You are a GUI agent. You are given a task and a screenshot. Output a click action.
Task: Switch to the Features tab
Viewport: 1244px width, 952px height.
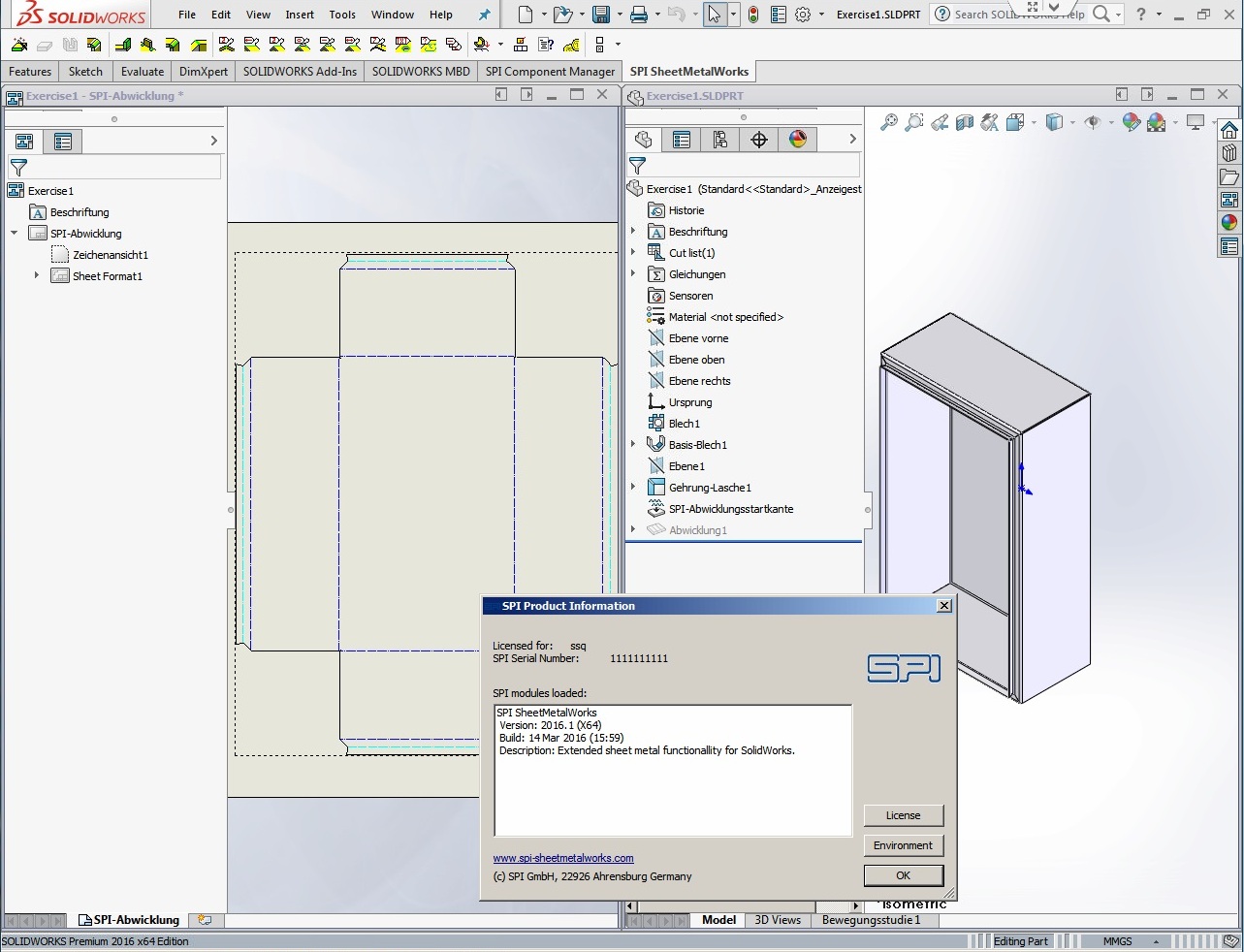[x=30, y=72]
